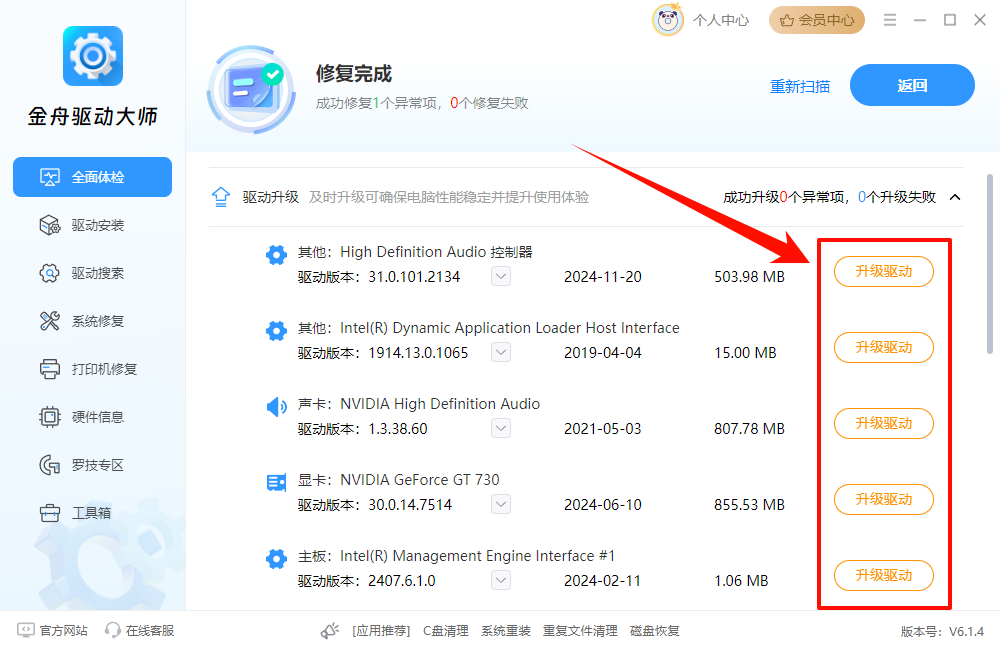The height and width of the screenshot is (650, 1000).
Task: Collapse the 驱动升级 section
Action: click(x=955, y=197)
